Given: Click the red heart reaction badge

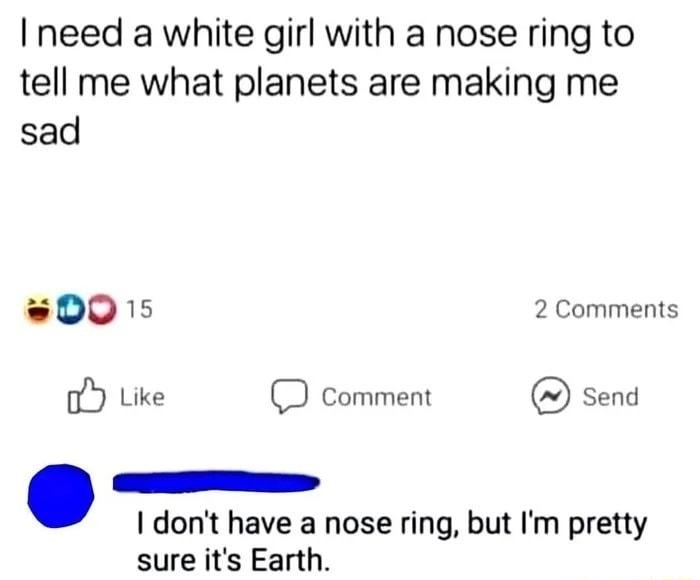Looking at the screenshot, I should (99, 311).
